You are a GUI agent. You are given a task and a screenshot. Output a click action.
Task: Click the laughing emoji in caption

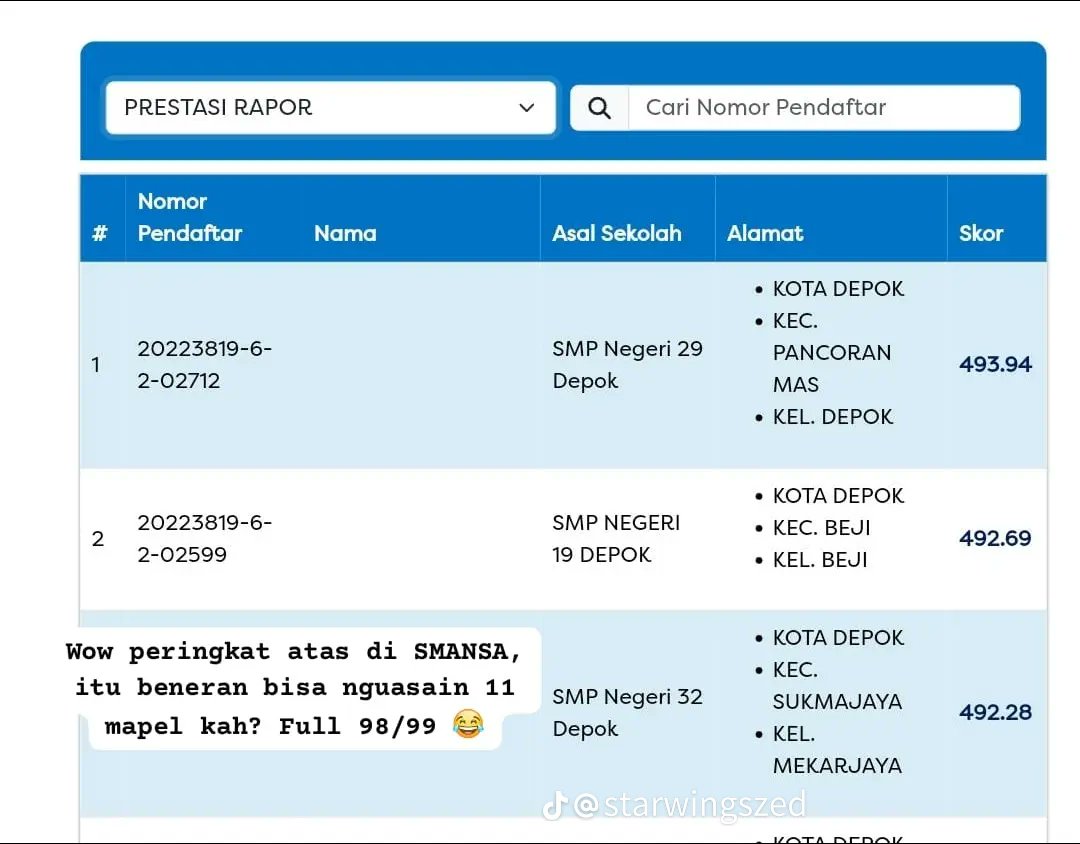[x=468, y=724]
